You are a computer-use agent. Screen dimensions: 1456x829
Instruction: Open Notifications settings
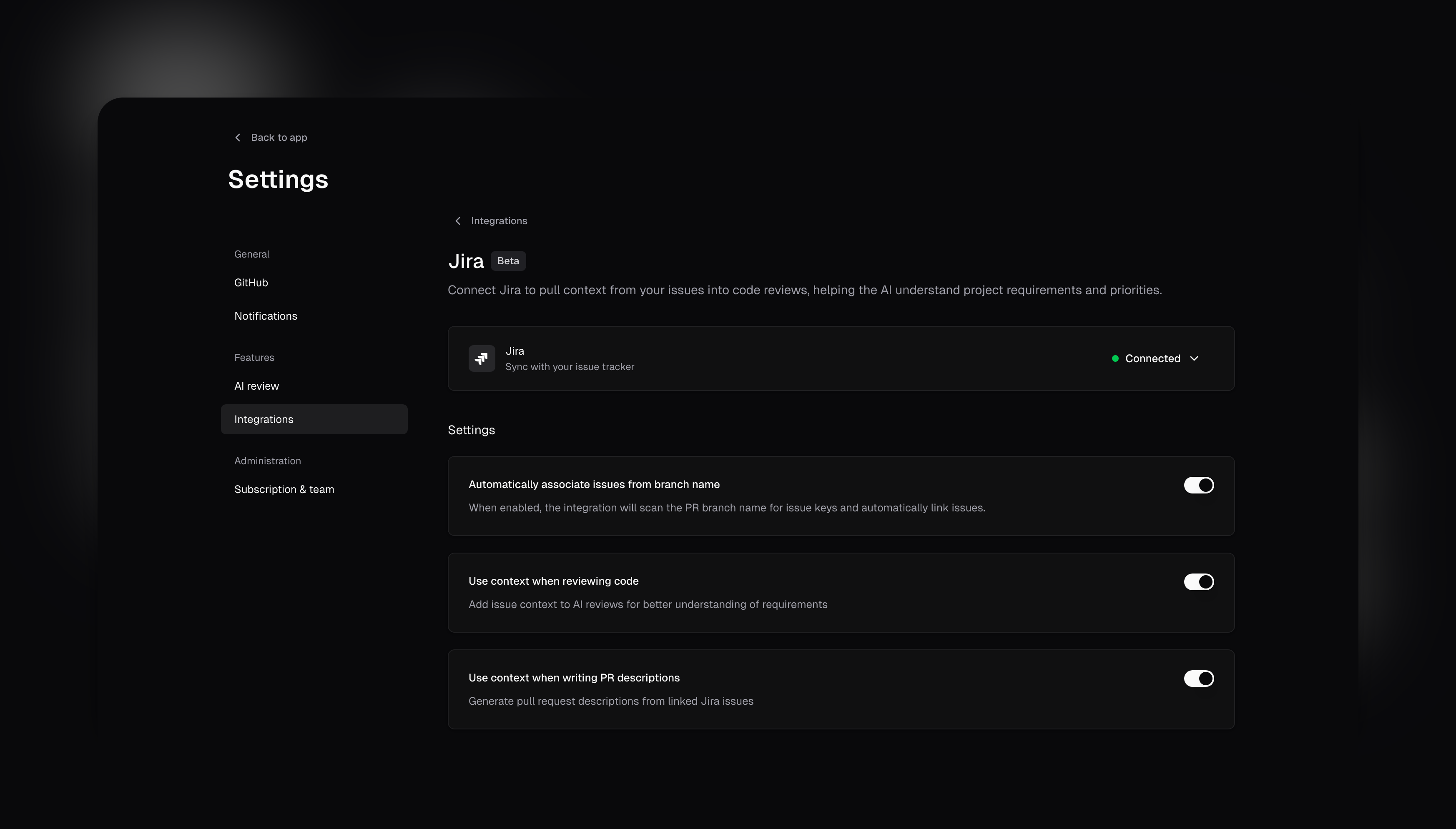265,316
